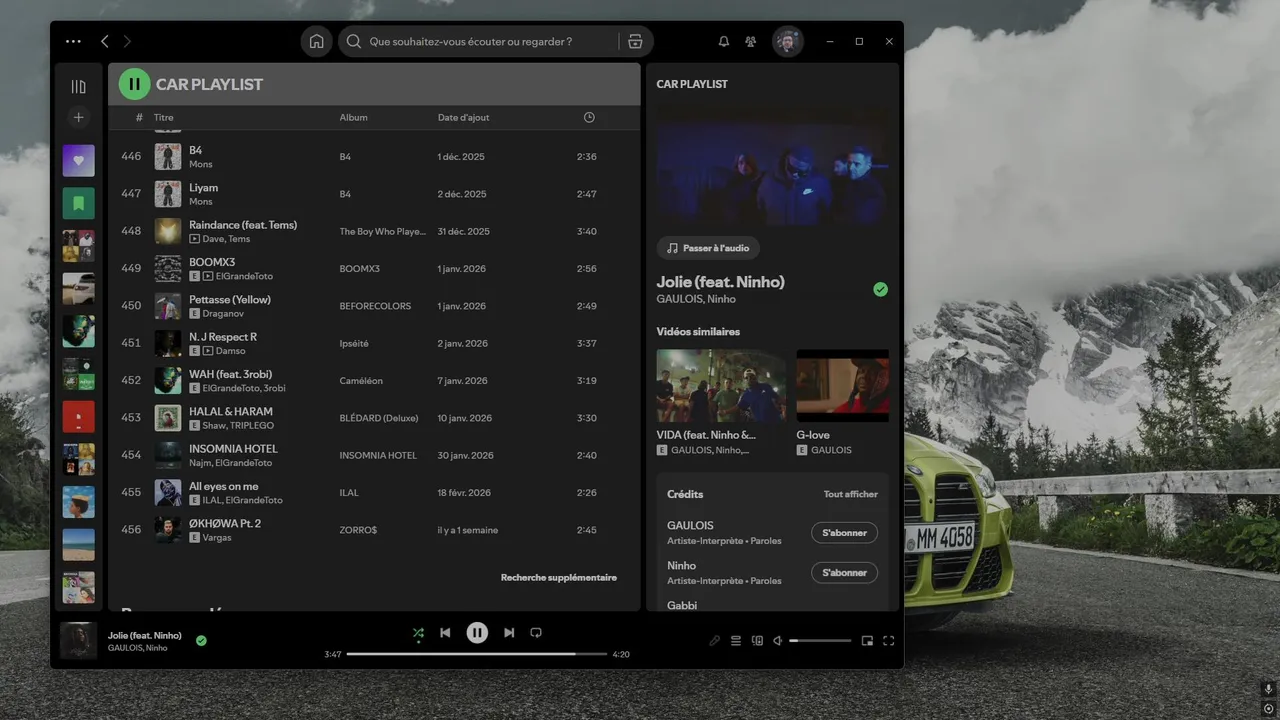Open the green bookmark episodes item

79,203
